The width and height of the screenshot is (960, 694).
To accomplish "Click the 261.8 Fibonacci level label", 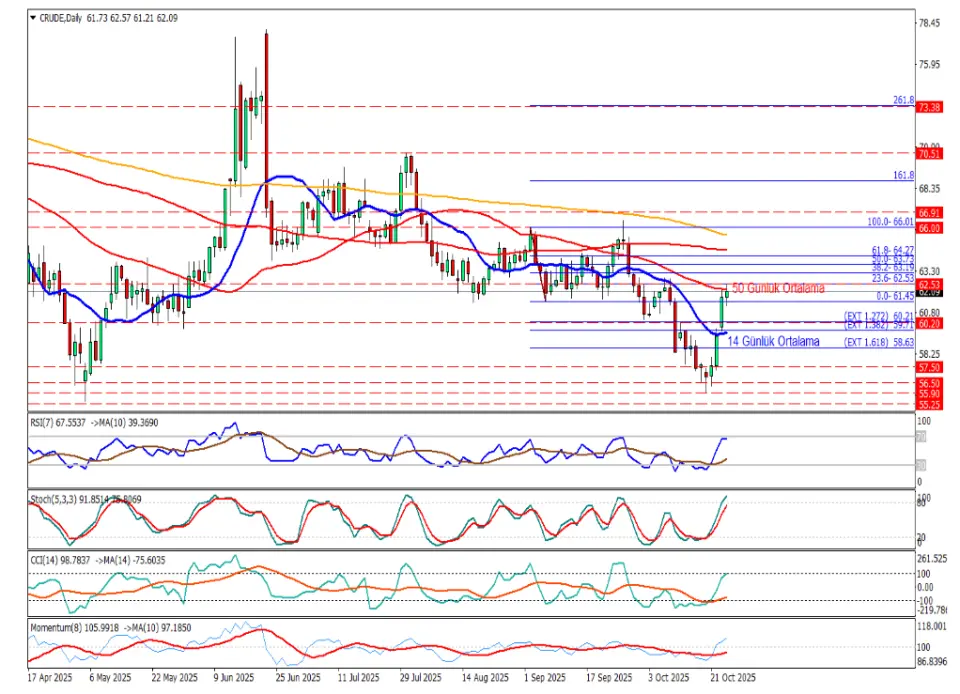I will [x=903, y=101].
